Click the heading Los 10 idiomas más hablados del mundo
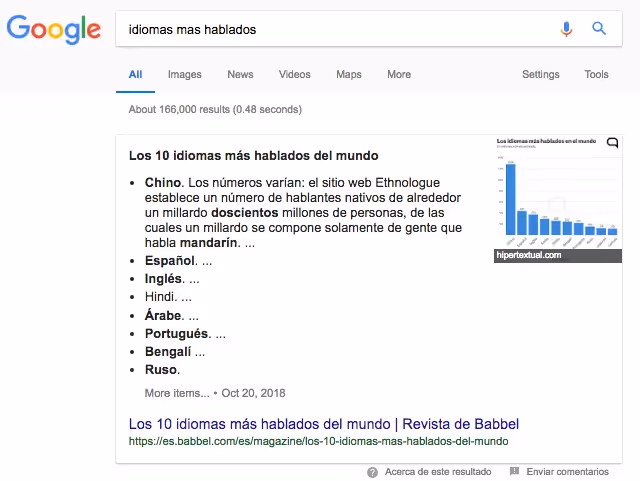640x481 pixels. (x=253, y=156)
